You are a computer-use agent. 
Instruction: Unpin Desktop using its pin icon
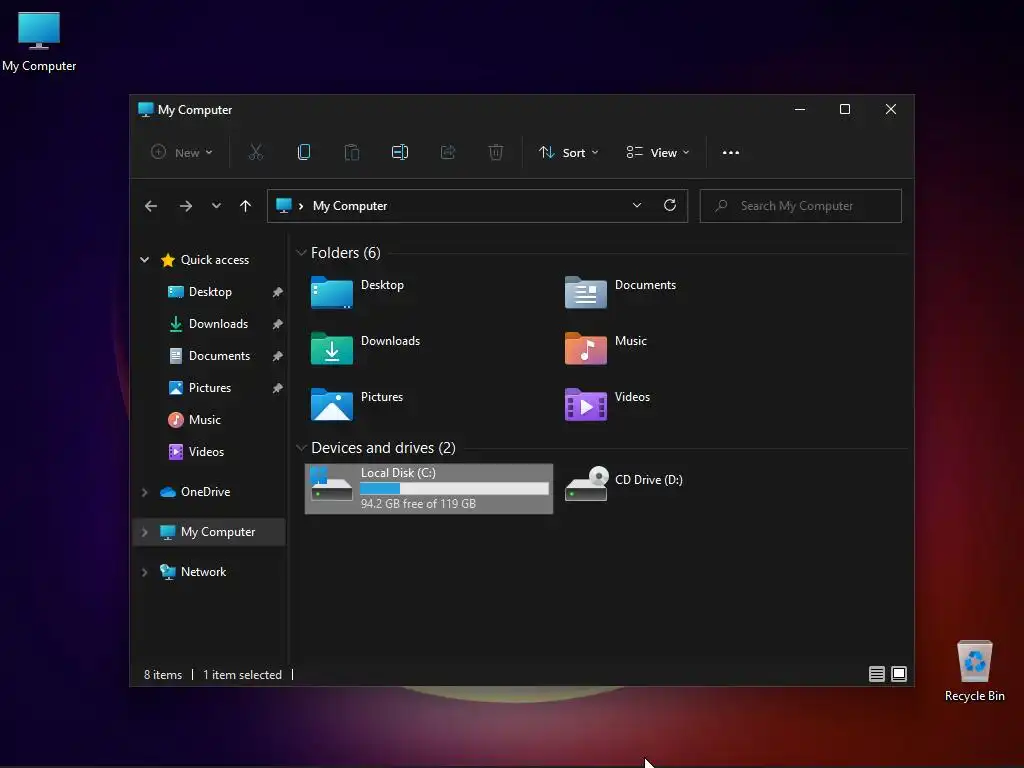[x=278, y=292]
